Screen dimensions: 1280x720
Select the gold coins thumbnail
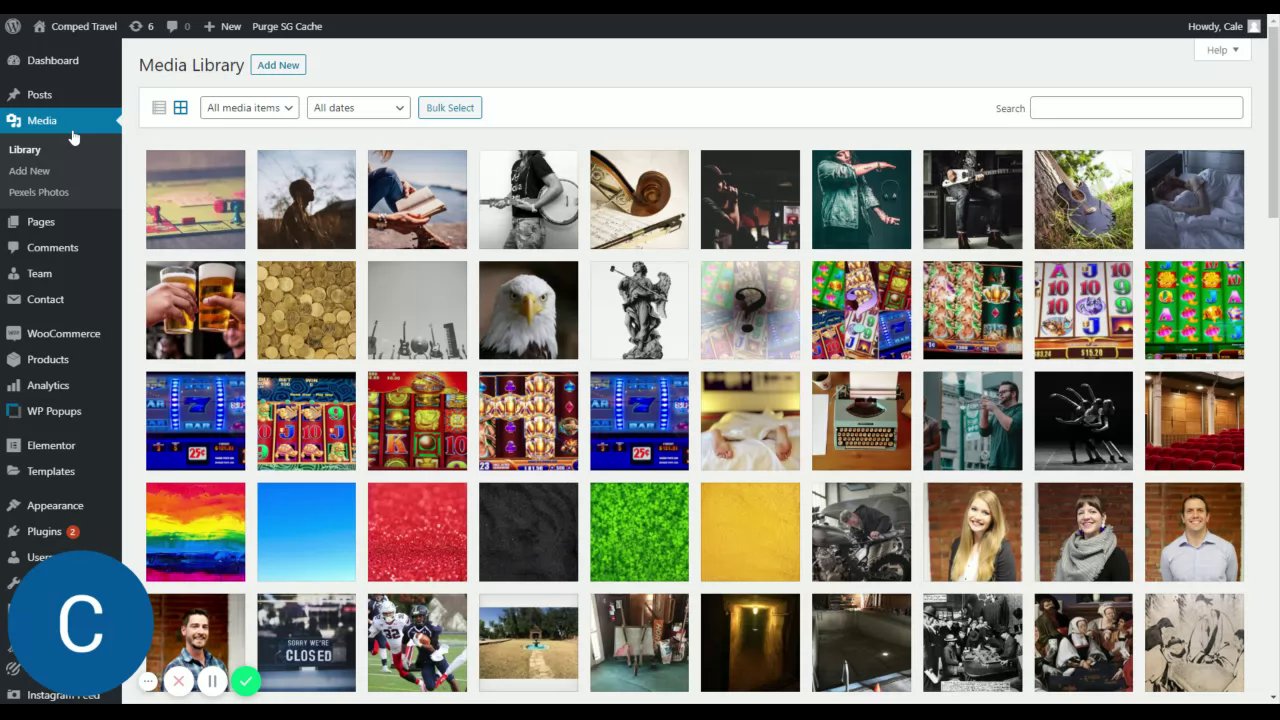[x=306, y=310]
